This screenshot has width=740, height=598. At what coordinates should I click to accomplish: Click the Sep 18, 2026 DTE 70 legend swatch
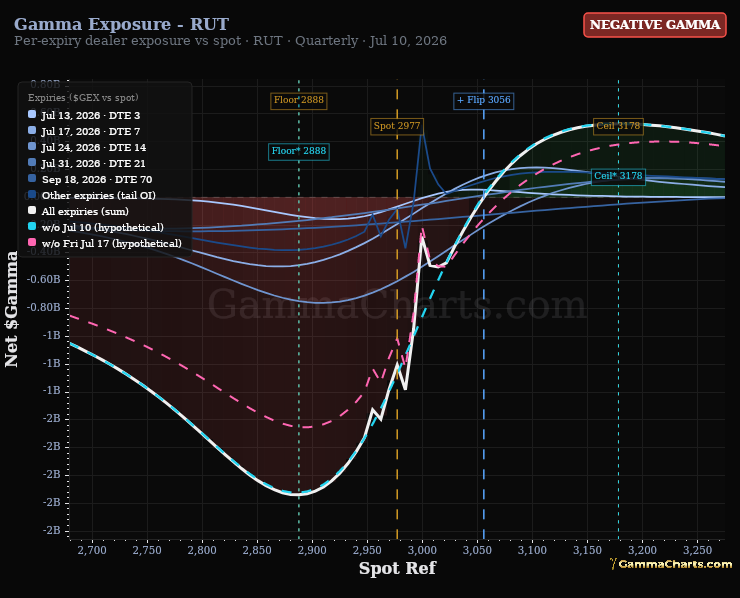[x=32, y=178]
